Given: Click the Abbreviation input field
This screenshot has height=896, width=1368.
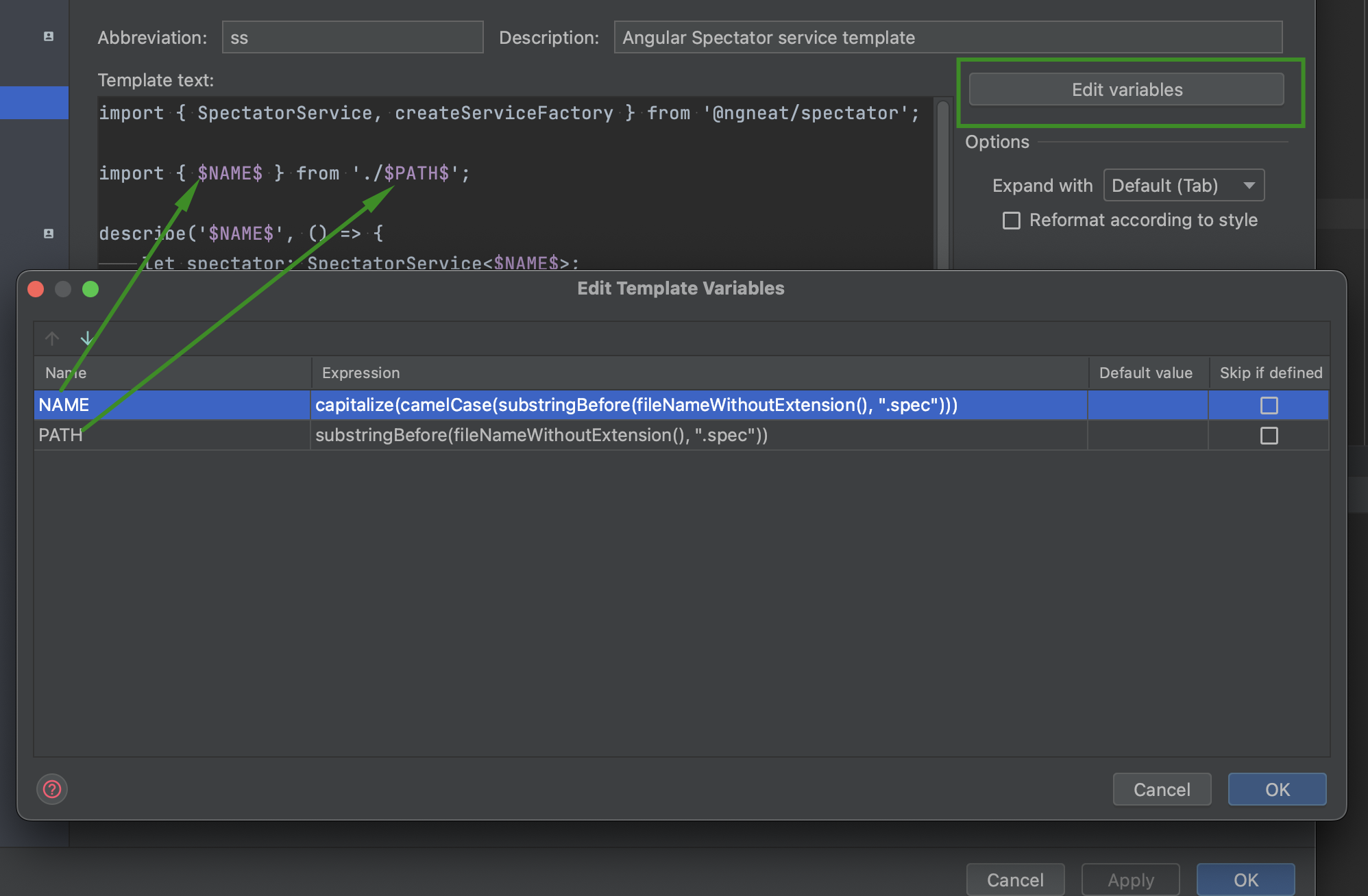Looking at the screenshot, I should (x=352, y=38).
